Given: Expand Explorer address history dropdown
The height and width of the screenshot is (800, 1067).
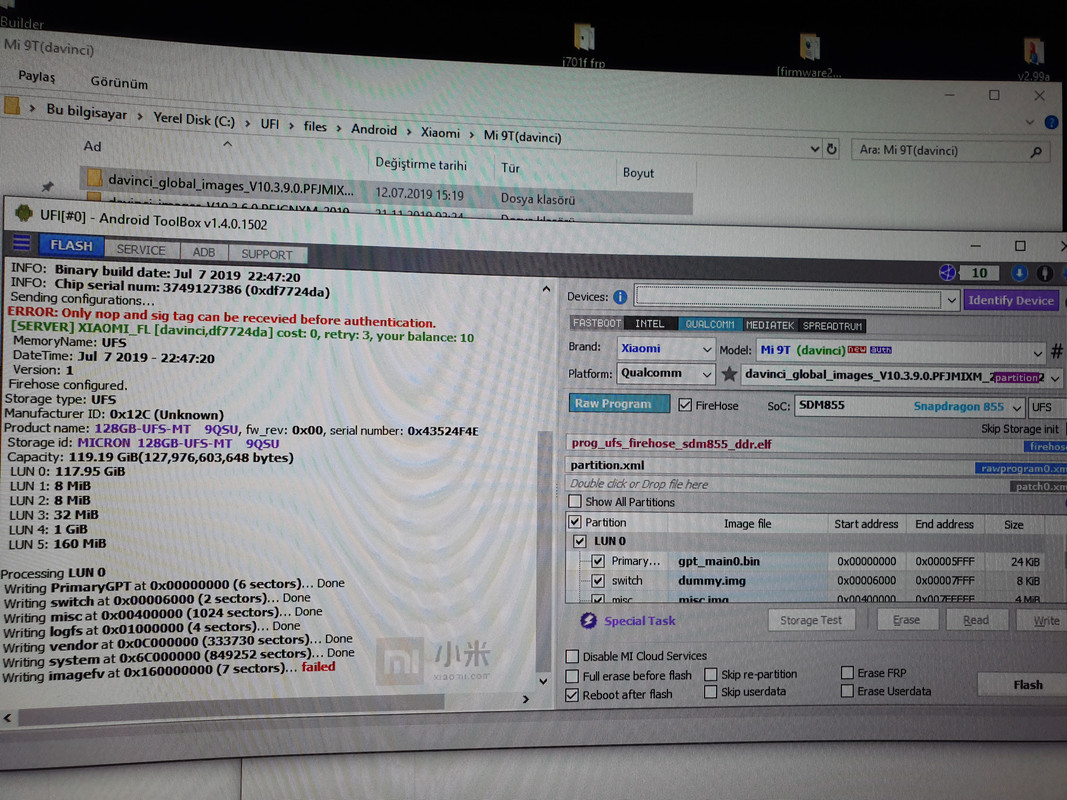Looking at the screenshot, I should tap(815, 148).
